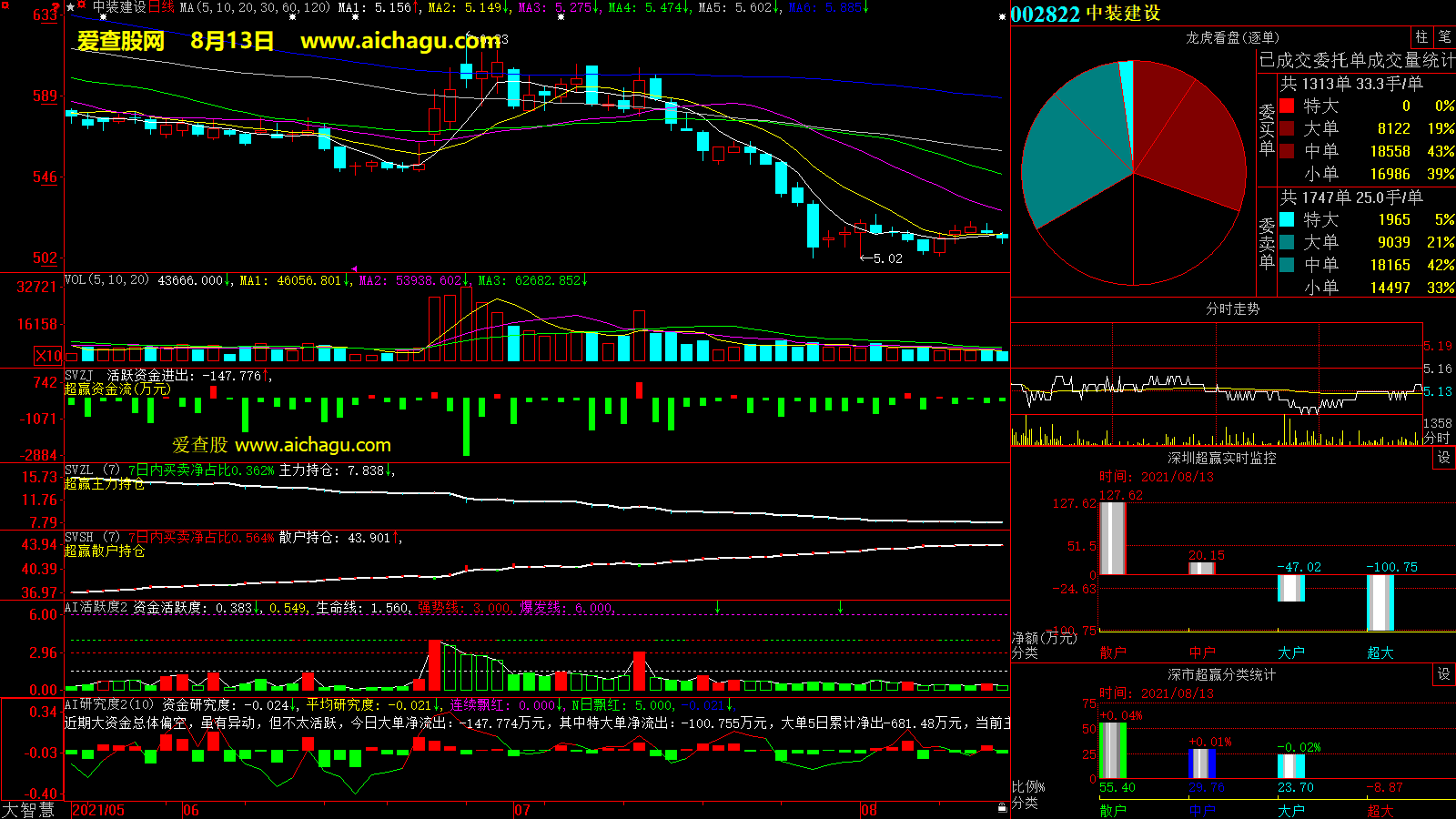The width and height of the screenshot is (1456, 819).
Task: Click the X10 volume scale marker
Action: click(48, 356)
